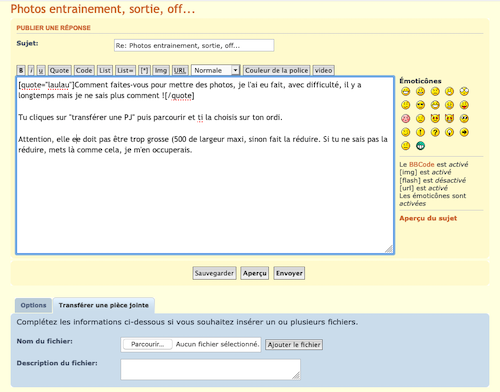
Task: Insert the cool sunglasses emoticon
Action: pos(420,105)
